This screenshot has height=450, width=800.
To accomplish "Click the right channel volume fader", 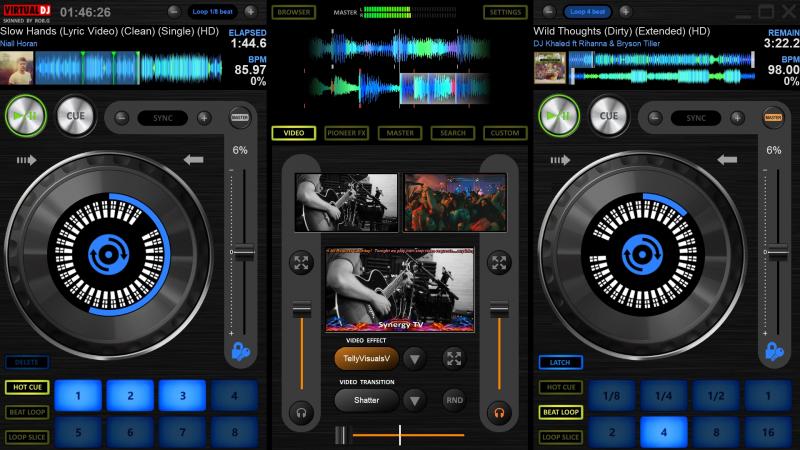I will click(x=499, y=310).
